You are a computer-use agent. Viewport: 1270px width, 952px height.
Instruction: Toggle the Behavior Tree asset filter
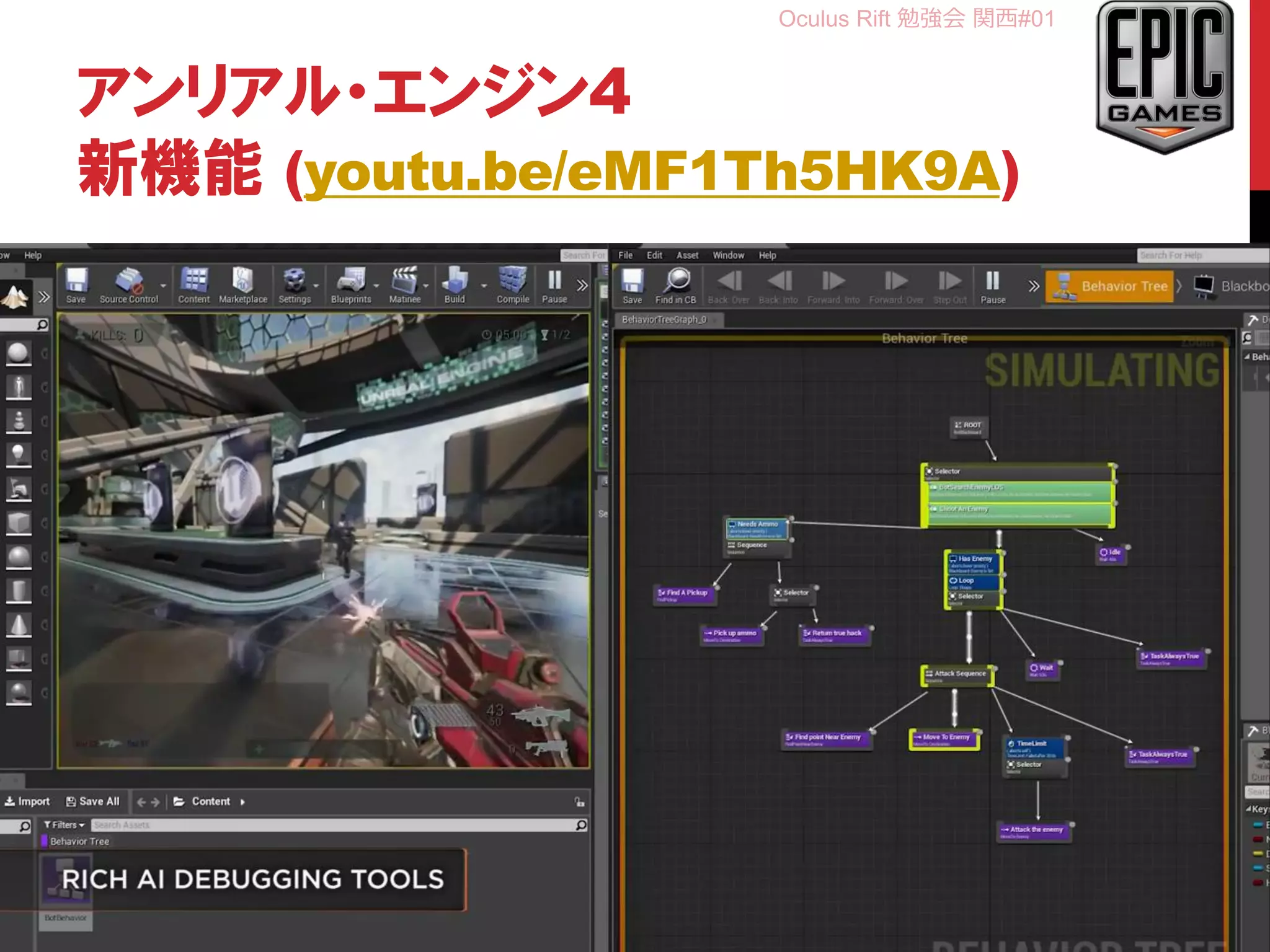coord(76,841)
